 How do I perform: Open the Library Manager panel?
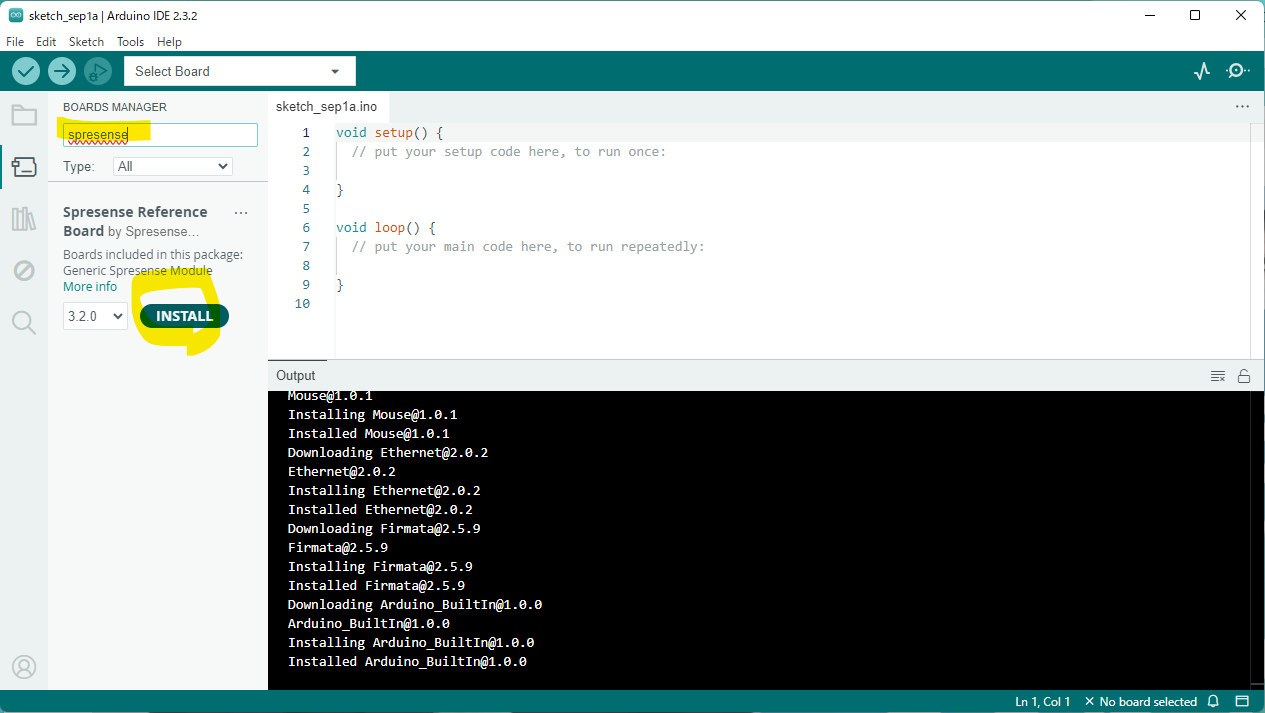(x=24, y=218)
